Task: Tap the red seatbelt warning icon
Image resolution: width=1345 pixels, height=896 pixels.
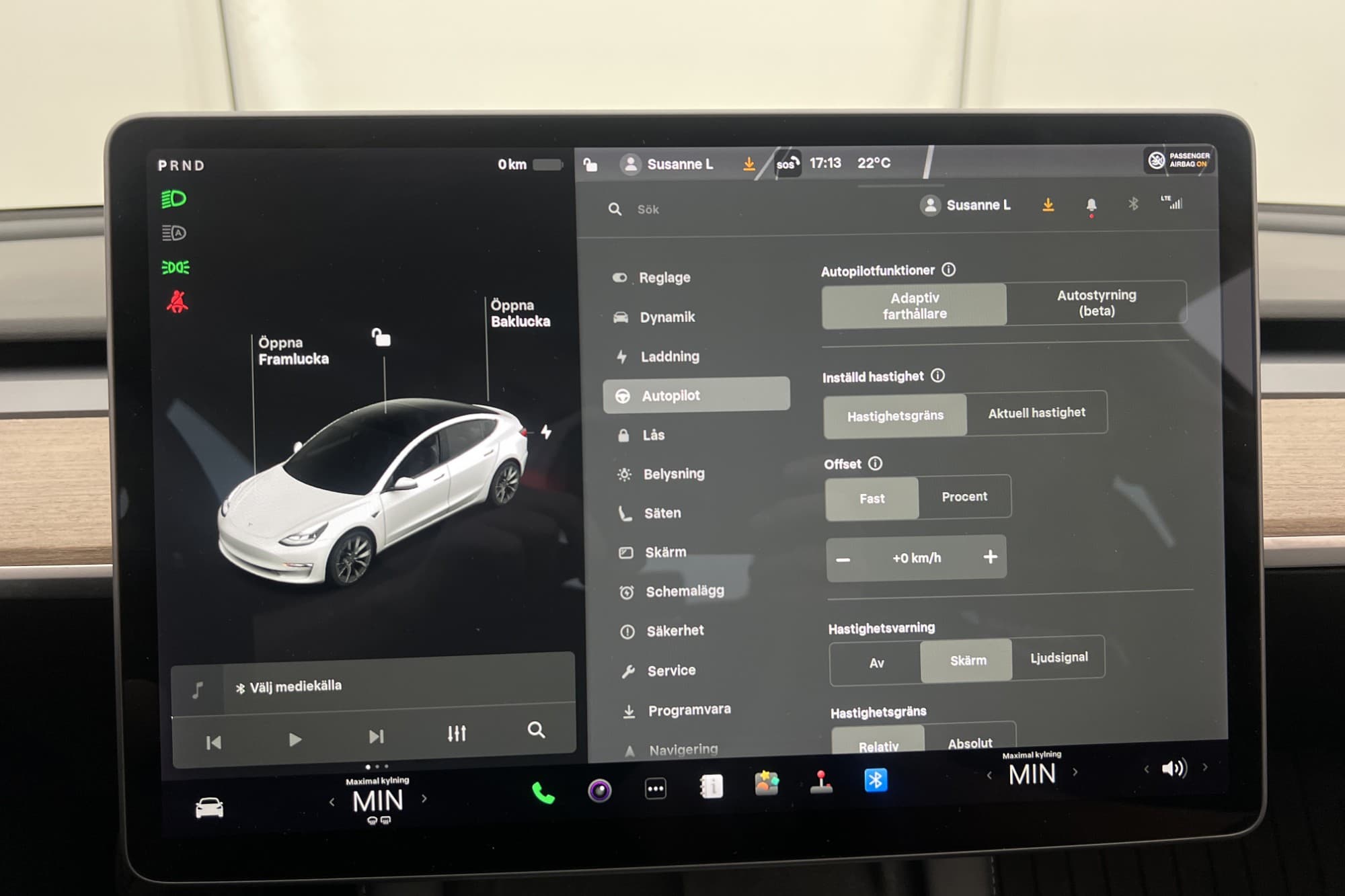Action: pyautogui.click(x=177, y=302)
